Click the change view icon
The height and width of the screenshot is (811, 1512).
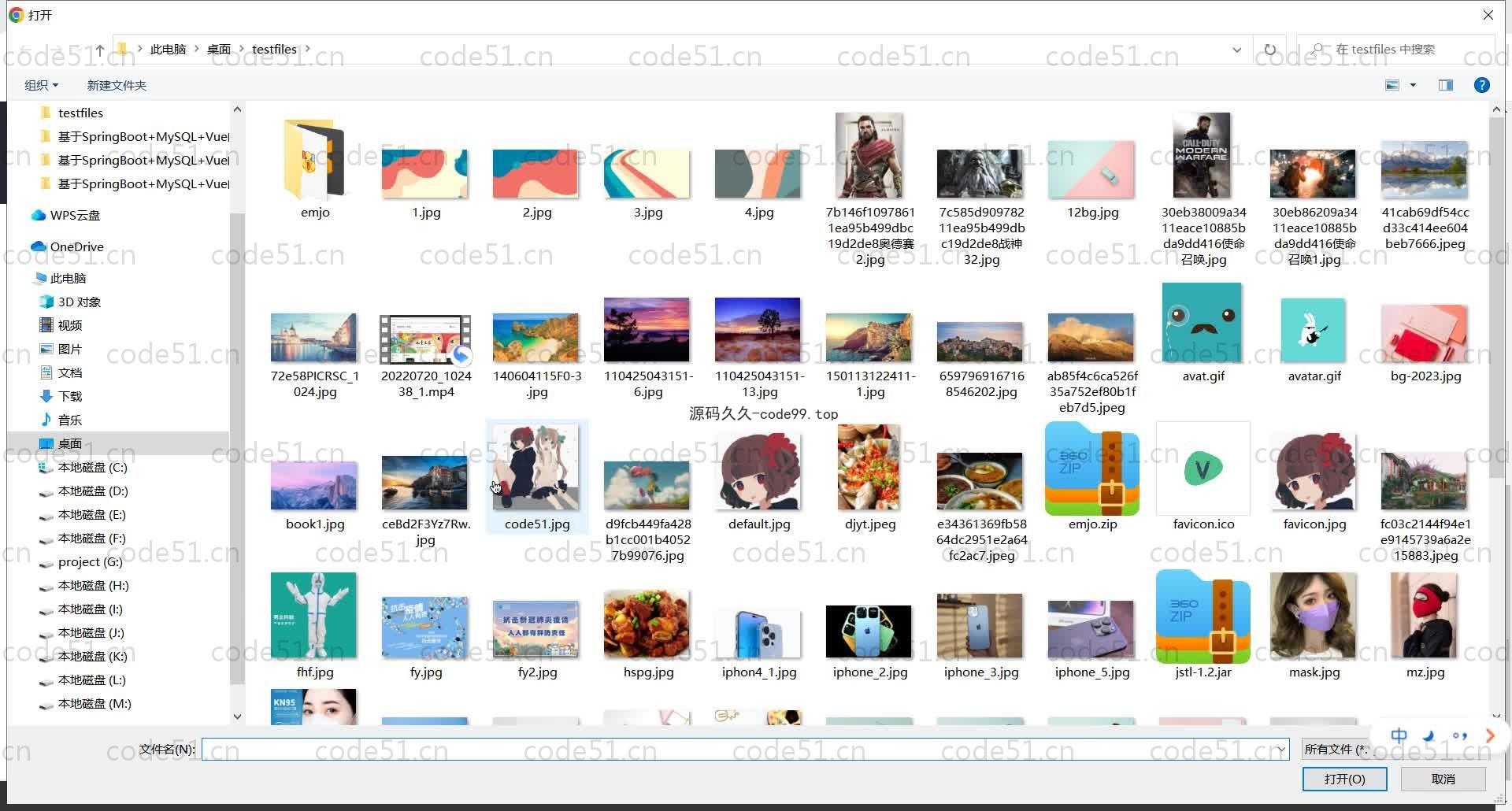point(1392,85)
